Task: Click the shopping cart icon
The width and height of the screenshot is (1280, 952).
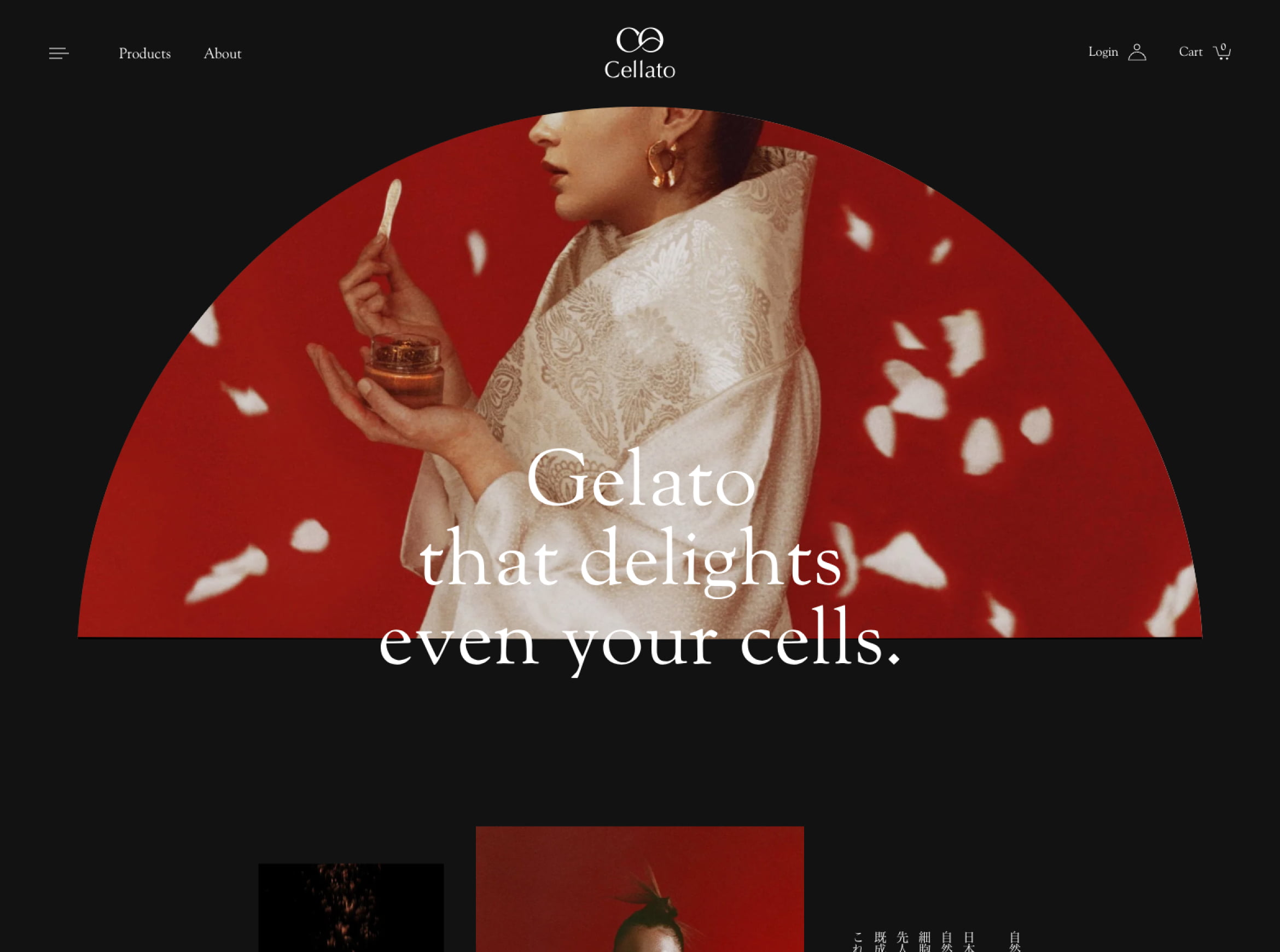Action: [x=1222, y=53]
